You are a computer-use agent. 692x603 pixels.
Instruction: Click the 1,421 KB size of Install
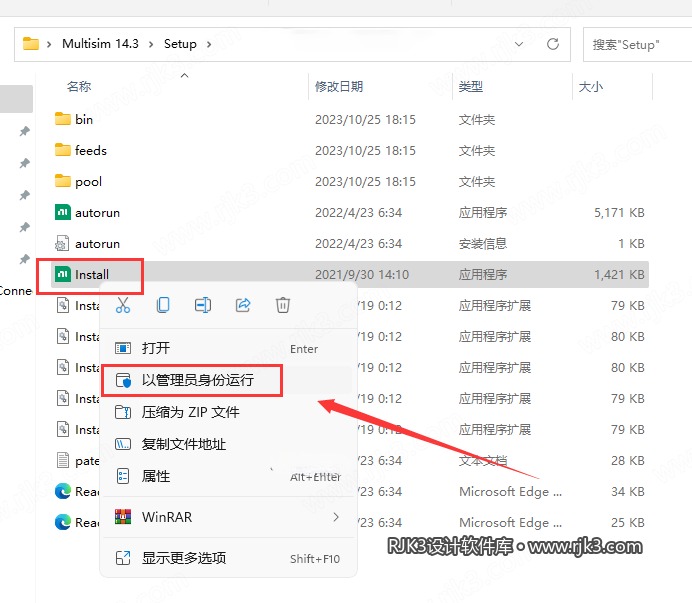pyautogui.click(x=619, y=275)
